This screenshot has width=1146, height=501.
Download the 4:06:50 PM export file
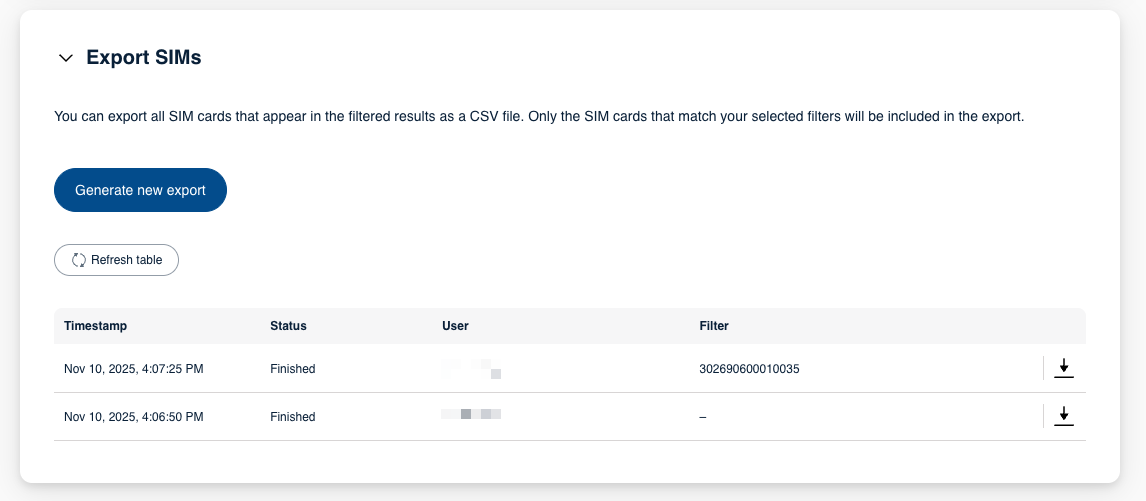pyautogui.click(x=1064, y=416)
